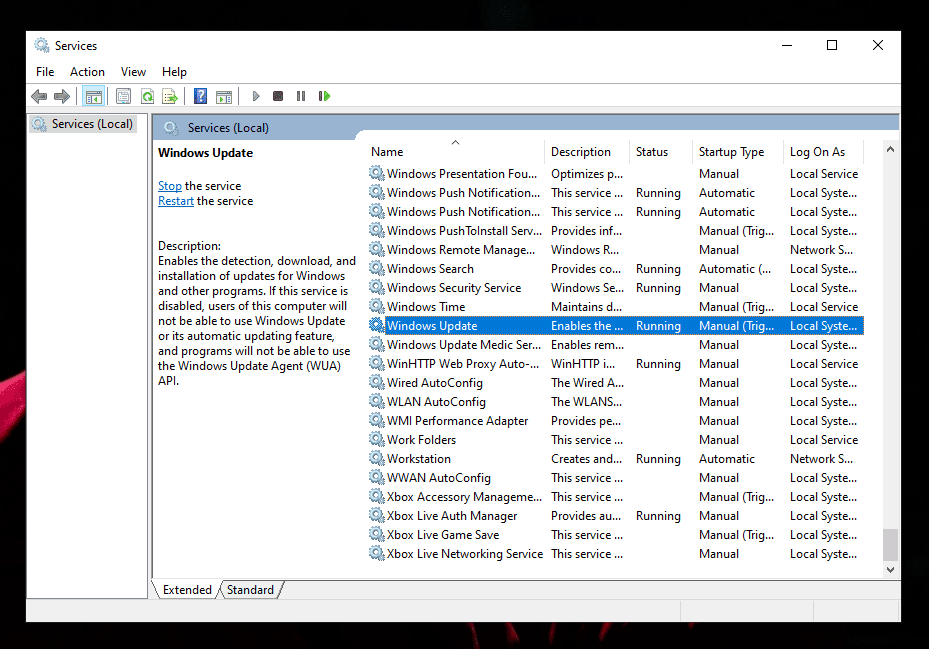Viewport: 929px width, 649px height.
Task: Open Properties toolbar icon
Action: click(x=123, y=96)
